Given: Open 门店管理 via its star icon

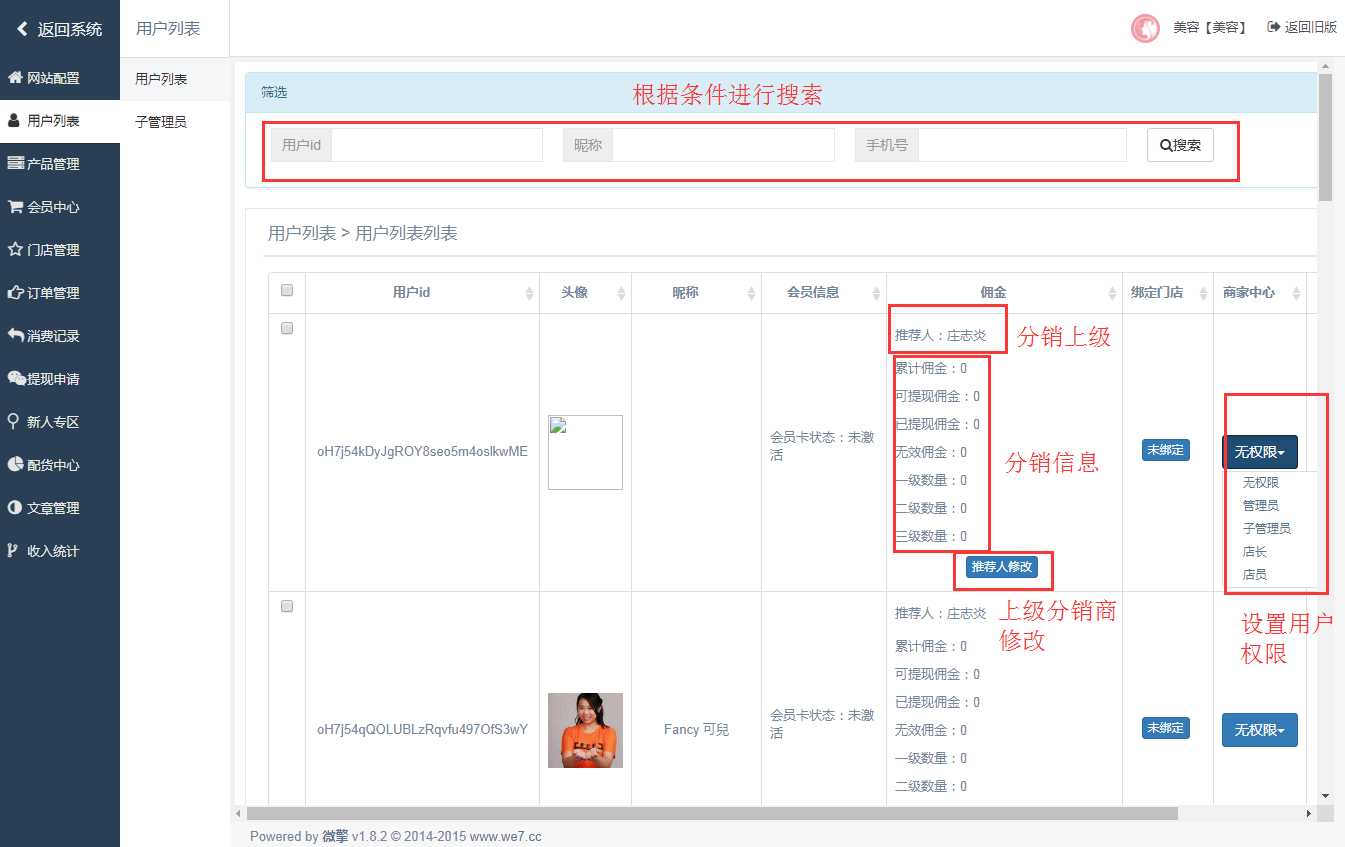Looking at the screenshot, I should [x=15, y=250].
